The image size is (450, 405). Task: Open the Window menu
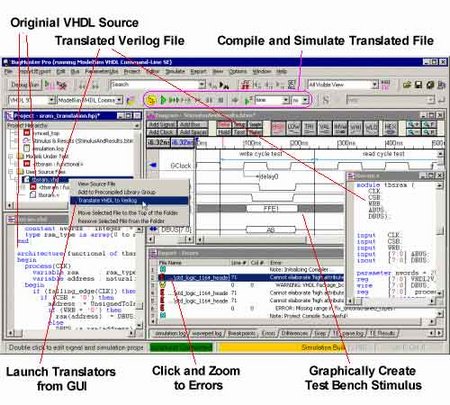click(262, 71)
